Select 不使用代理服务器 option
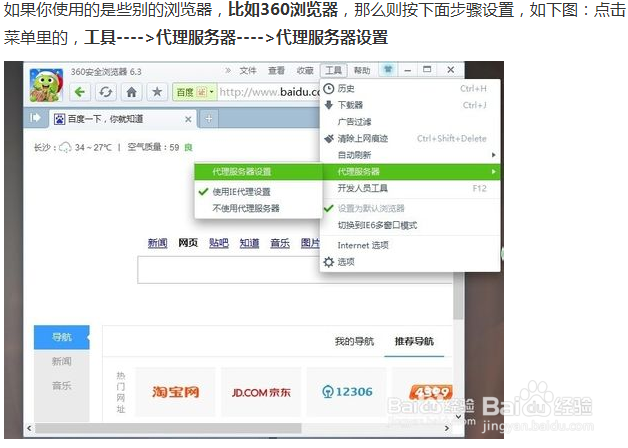The image size is (628, 448). click(x=259, y=208)
